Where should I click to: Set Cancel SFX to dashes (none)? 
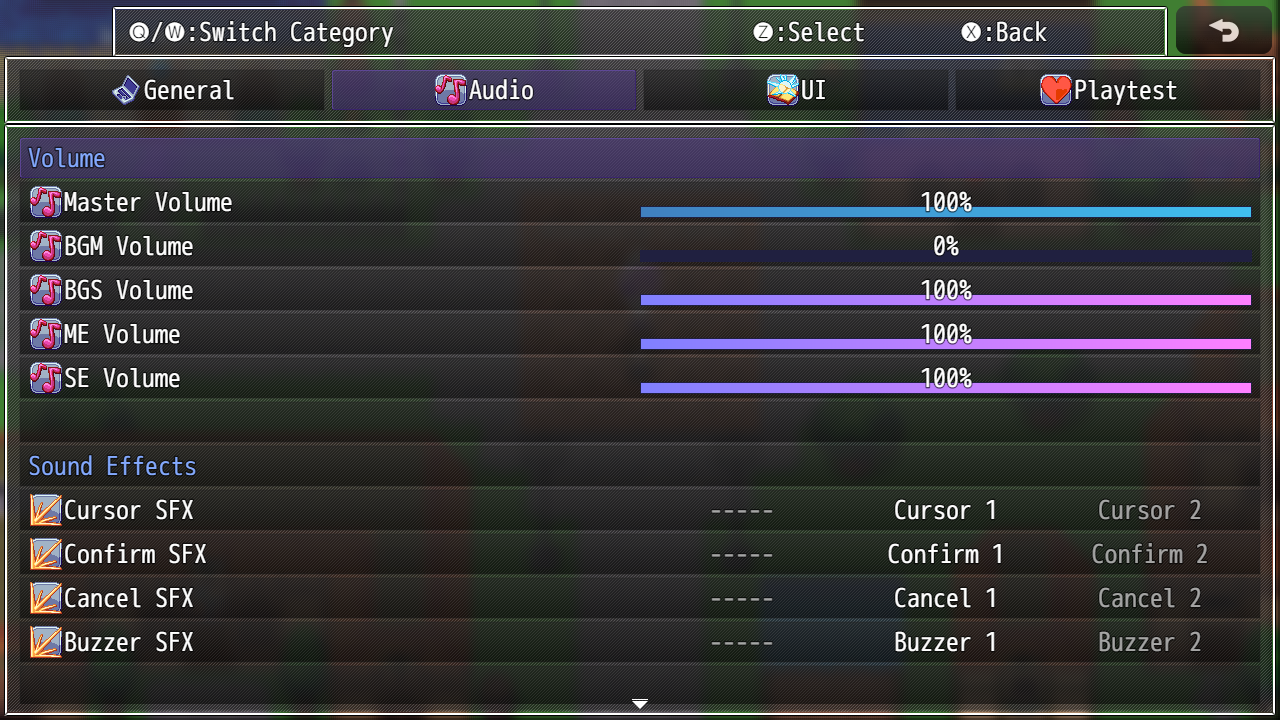point(741,598)
